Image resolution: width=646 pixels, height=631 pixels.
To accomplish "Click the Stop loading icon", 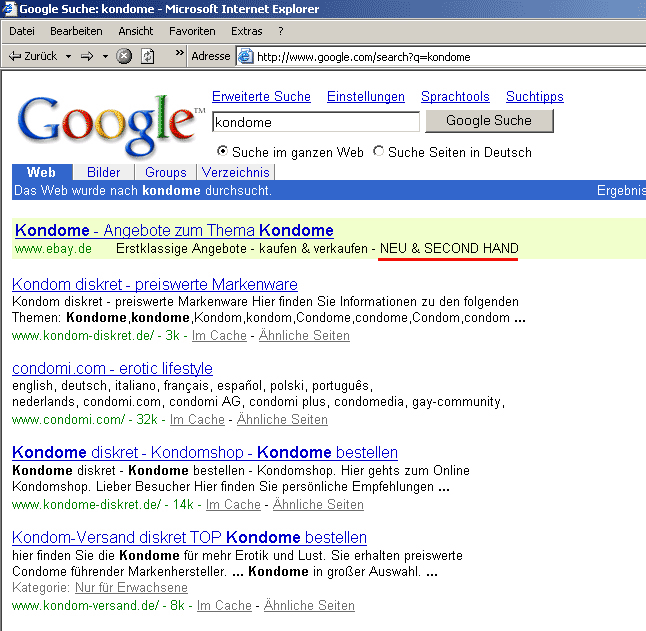I will click(124, 56).
